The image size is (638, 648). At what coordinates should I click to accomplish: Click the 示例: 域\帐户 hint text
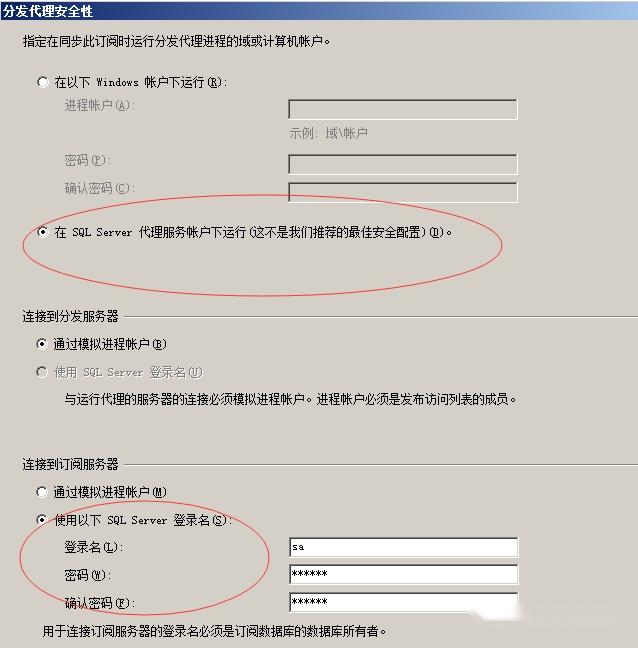329,133
